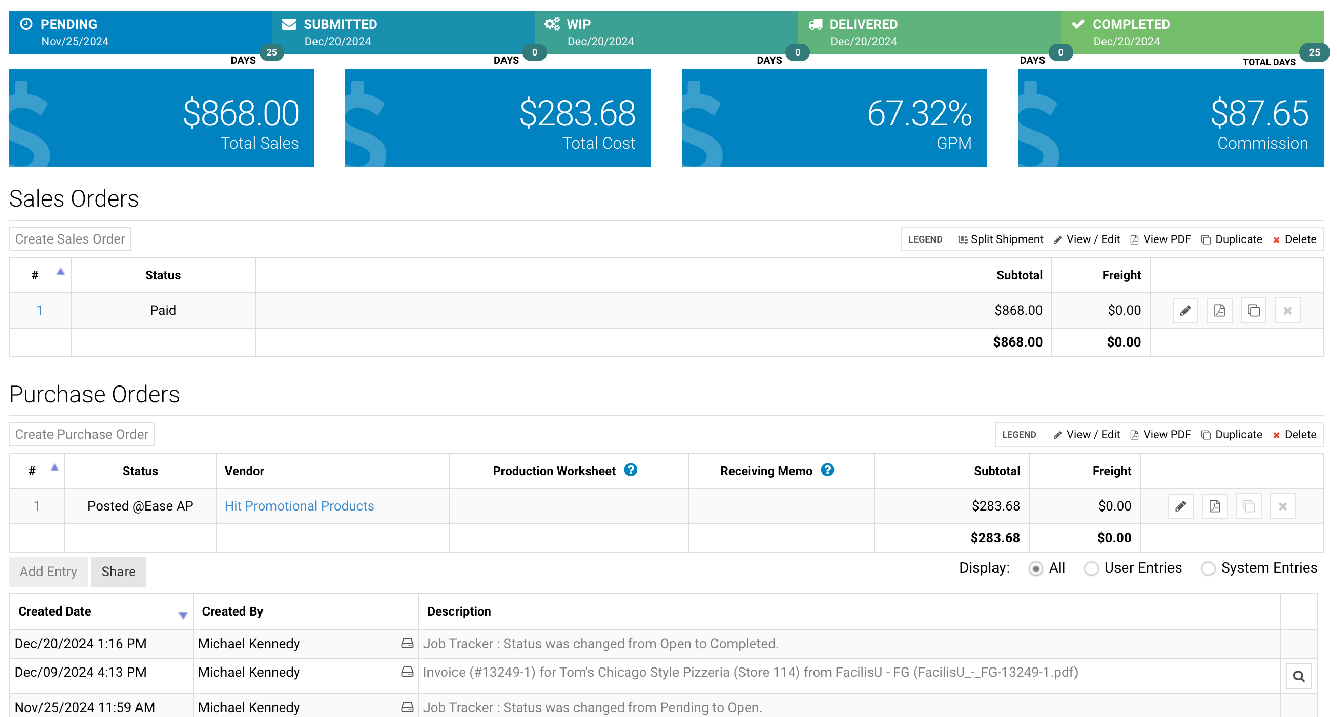This screenshot has height=717, width=1337.
Task: Click printer icon on Dec/20/2024 1:16 PM entry
Action: click(x=407, y=644)
